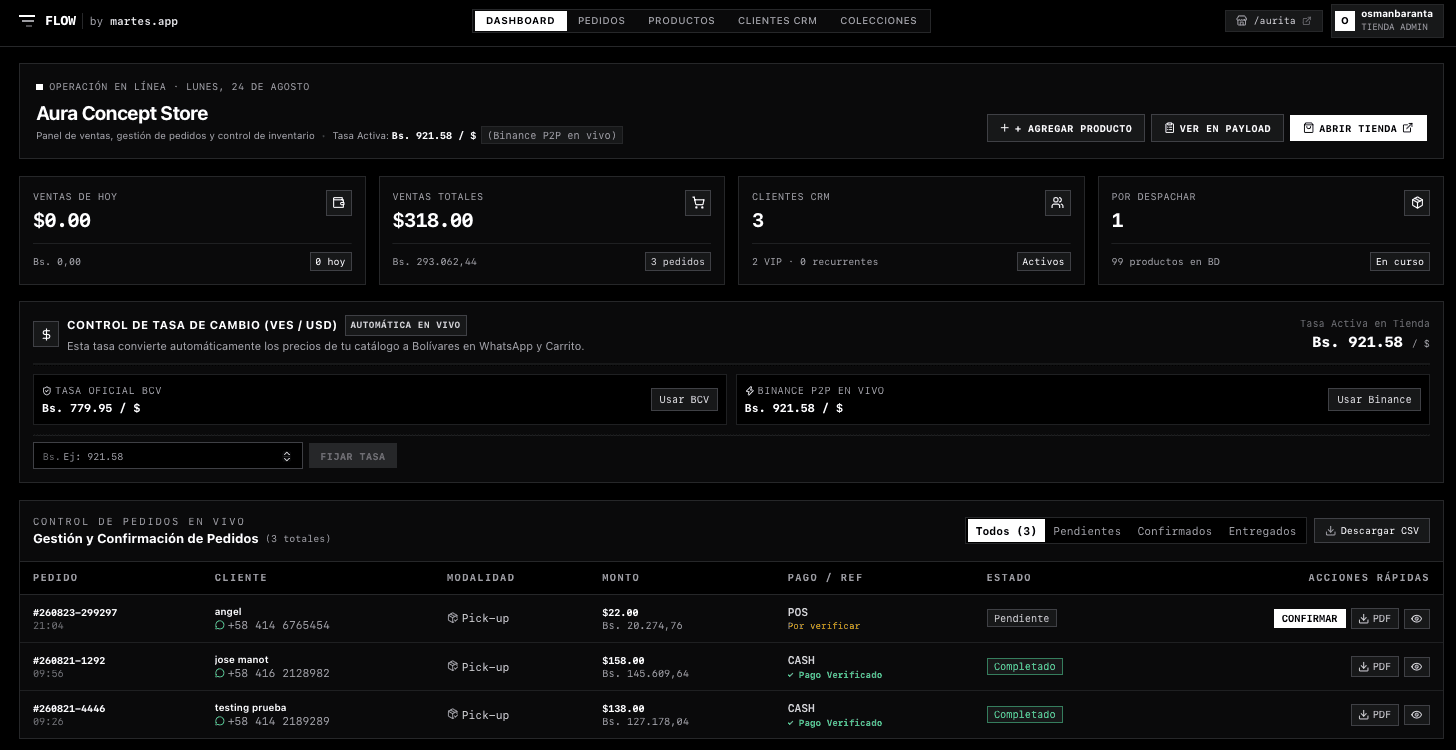
Task: Click the WhatsApp icon for angel's phone
Action: pos(220,625)
